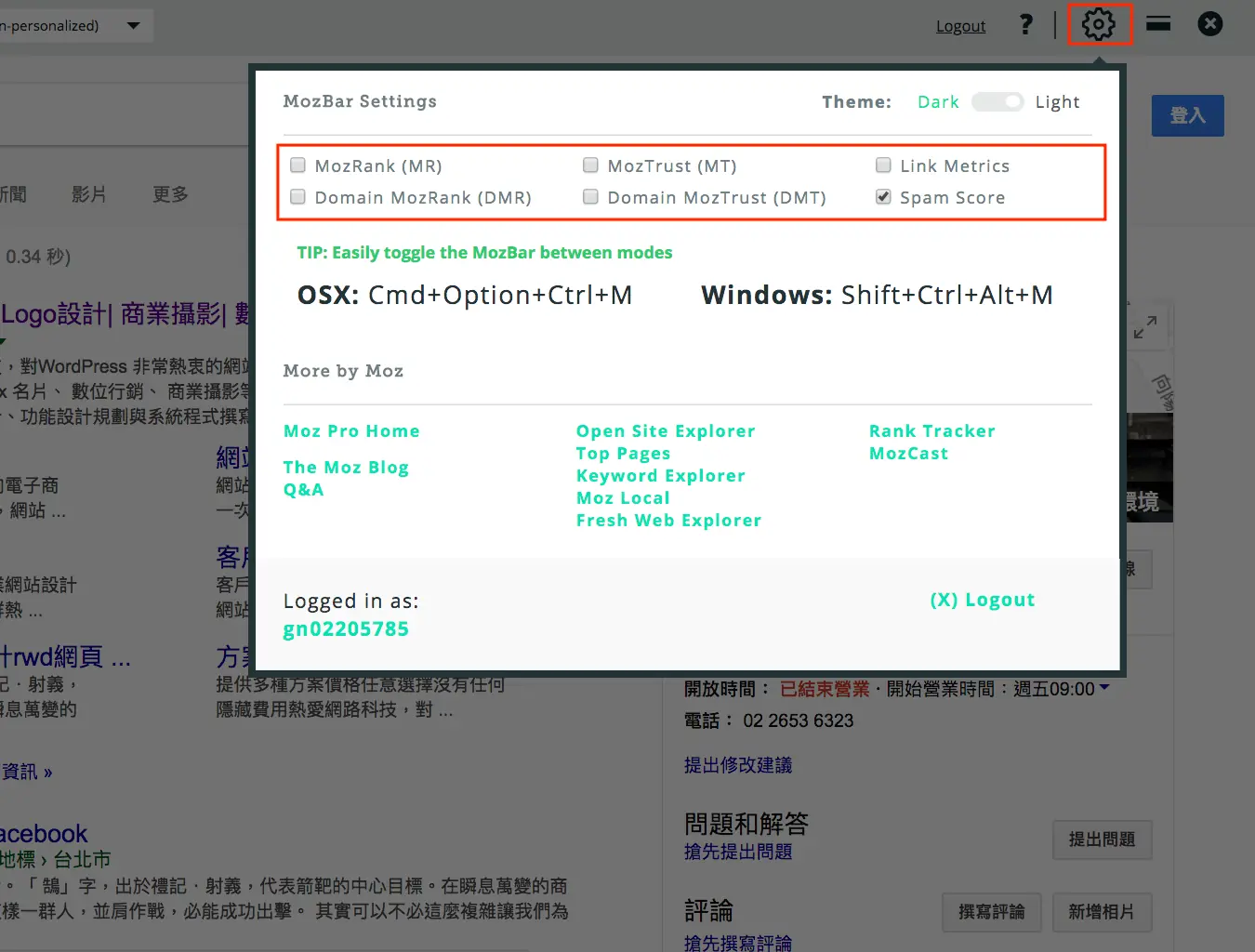Open MozBar settings gear icon
The image size is (1255, 952).
tap(1099, 24)
